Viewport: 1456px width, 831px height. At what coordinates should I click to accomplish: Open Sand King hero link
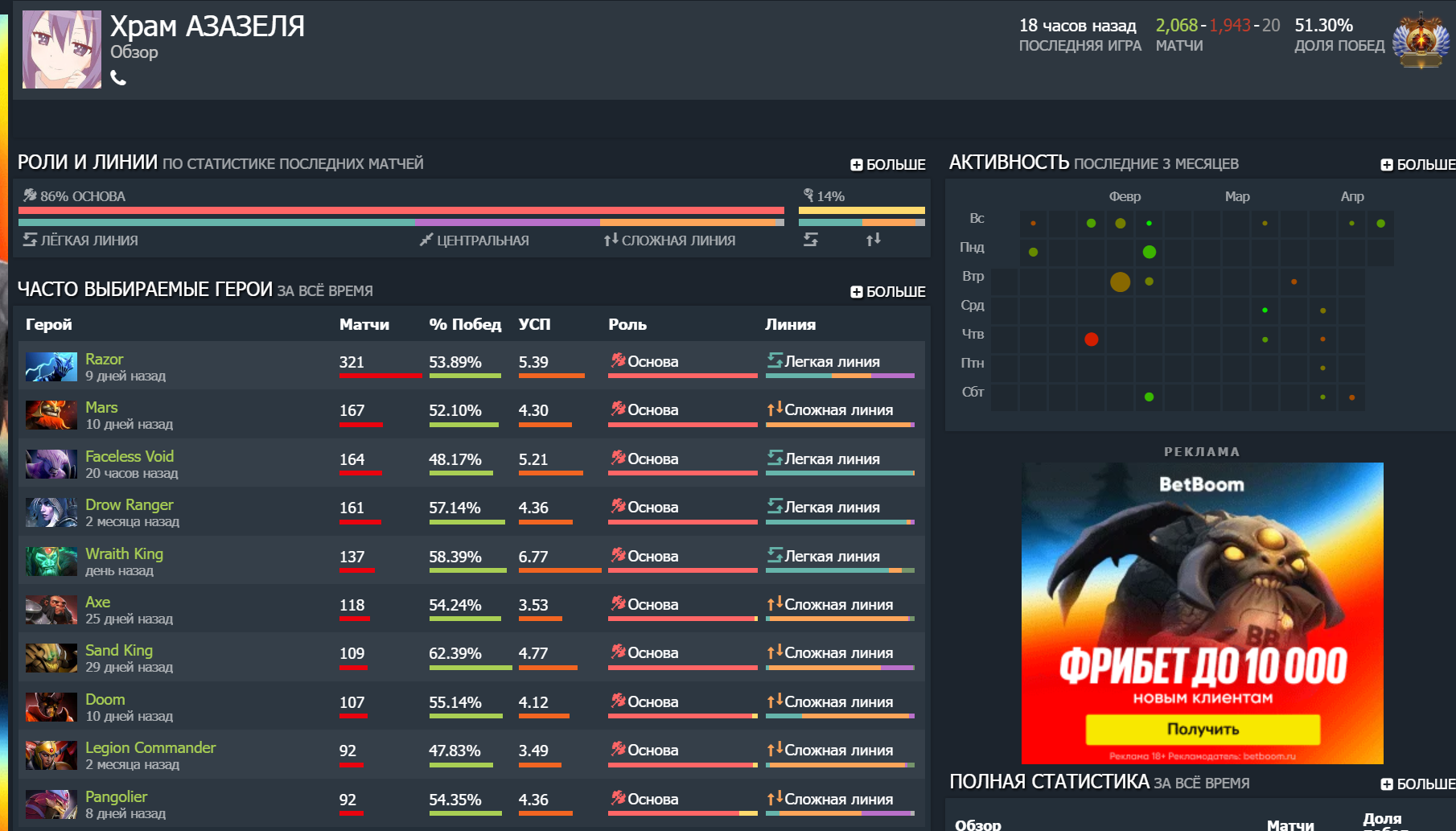tap(119, 650)
